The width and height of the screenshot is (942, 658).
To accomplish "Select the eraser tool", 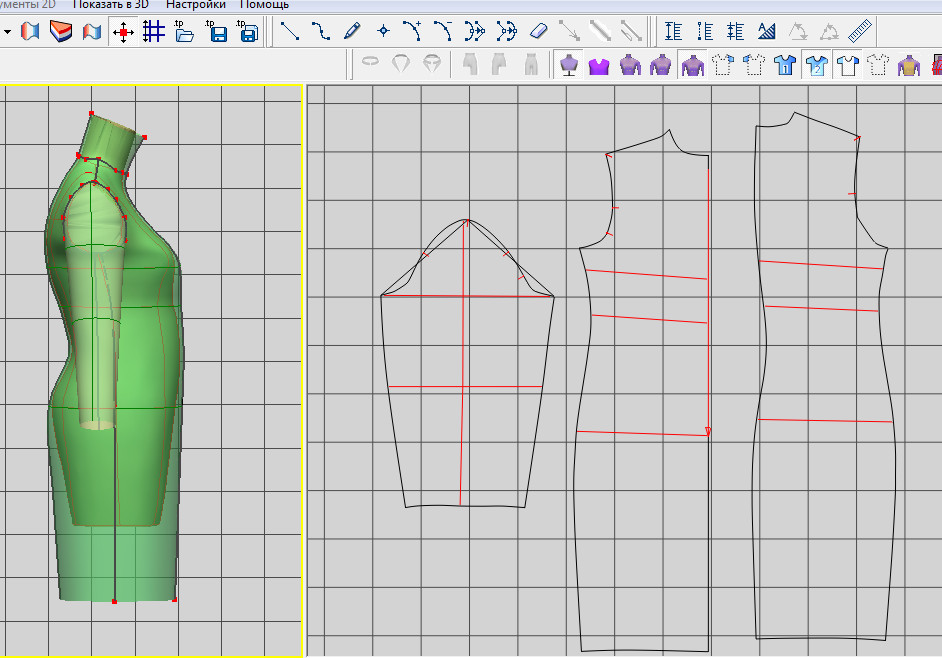I will [538, 31].
